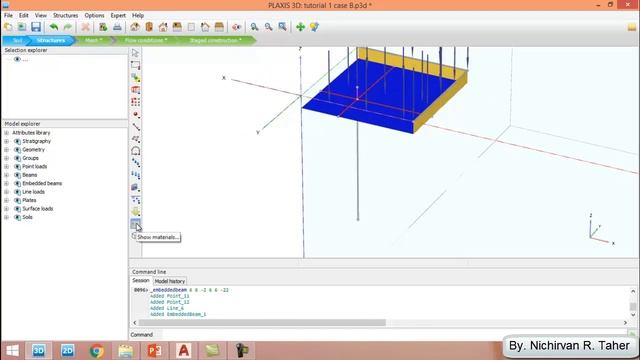Screen dimensions: 640x360
Task: Click the Show materials icon
Action: point(136,224)
